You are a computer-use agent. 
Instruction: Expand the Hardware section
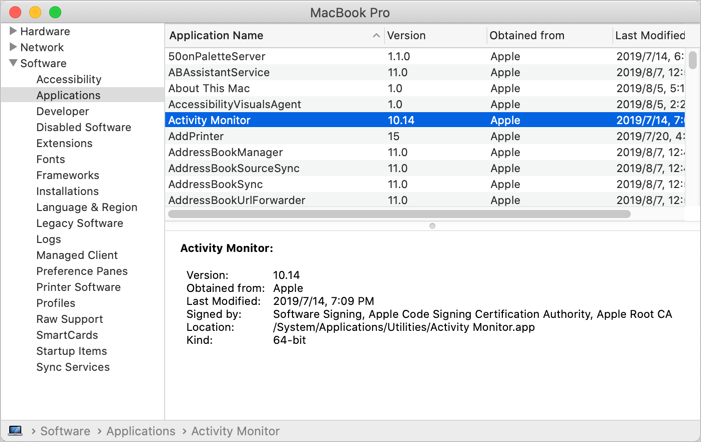[x=13, y=31]
